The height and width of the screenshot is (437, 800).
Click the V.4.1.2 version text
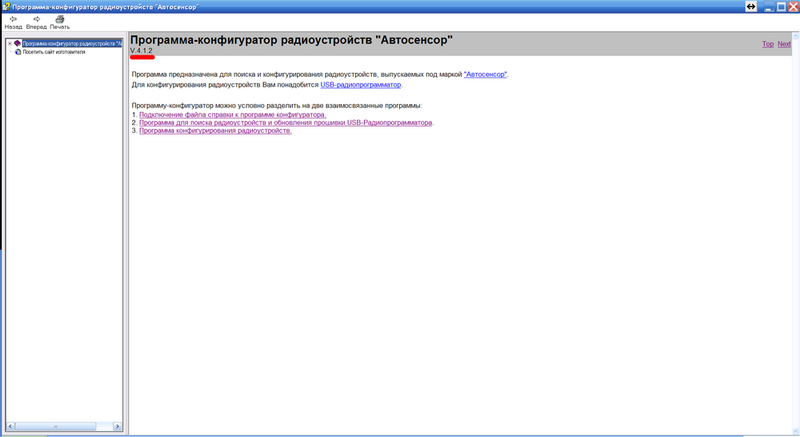click(141, 51)
